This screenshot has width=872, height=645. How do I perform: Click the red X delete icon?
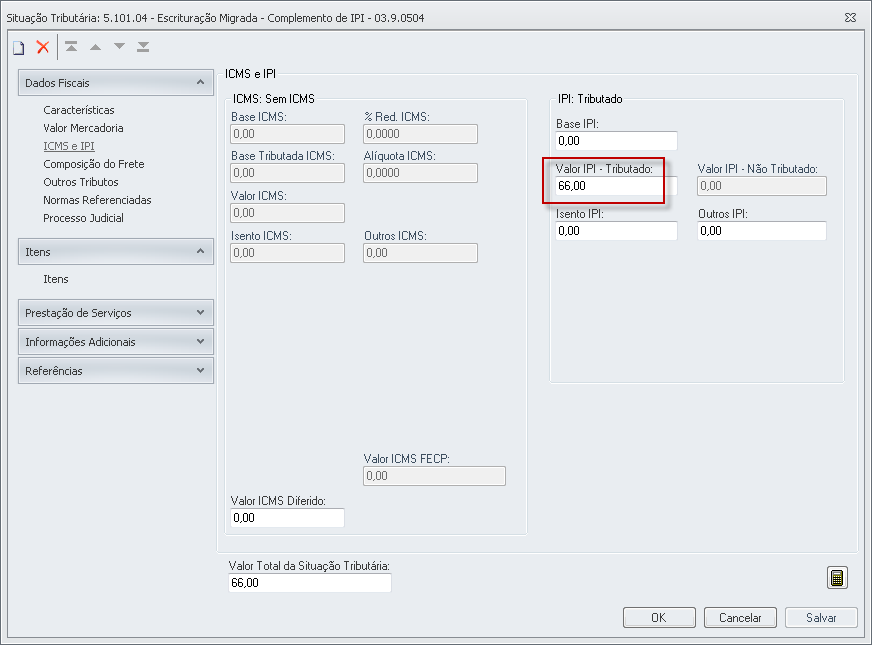click(42, 47)
